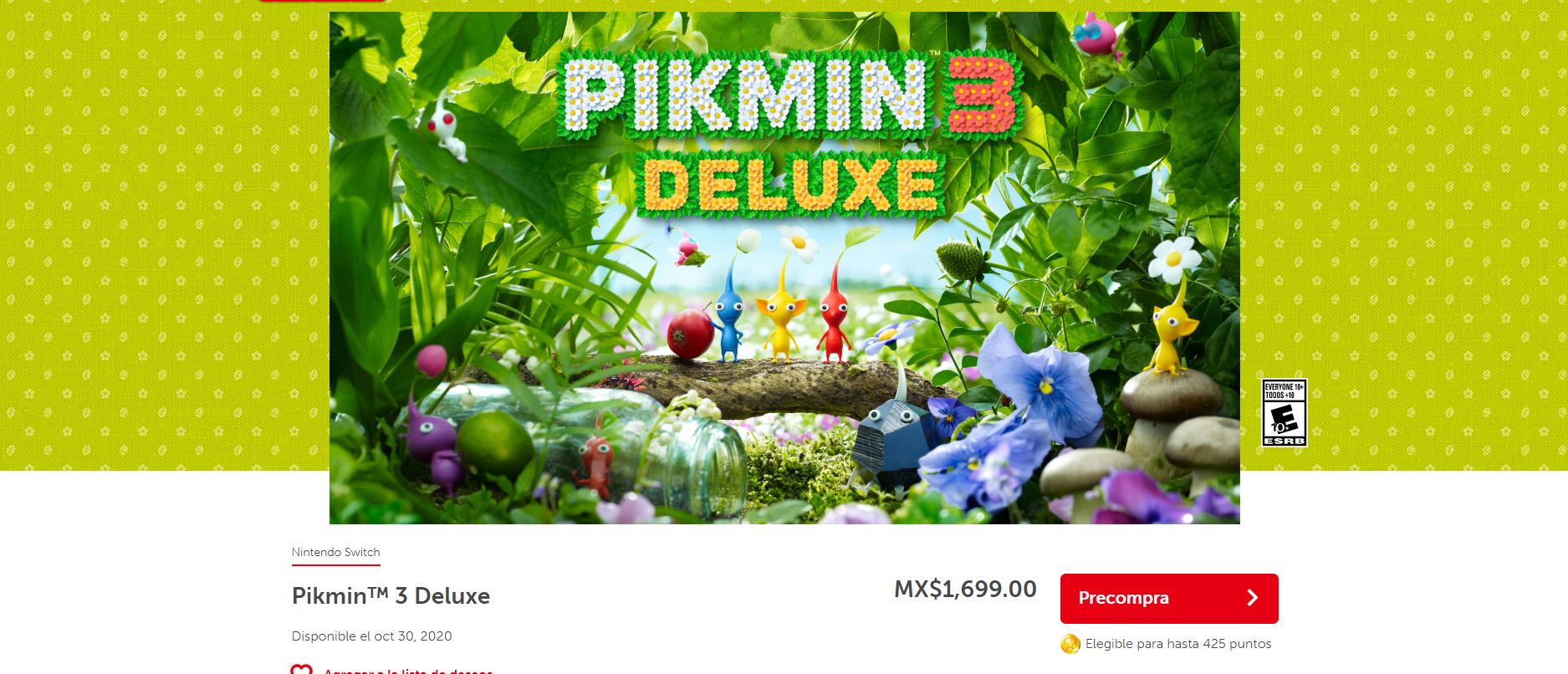Open the Agregar a la lista de deseos link
The image size is (1568, 674).
coord(408,671)
